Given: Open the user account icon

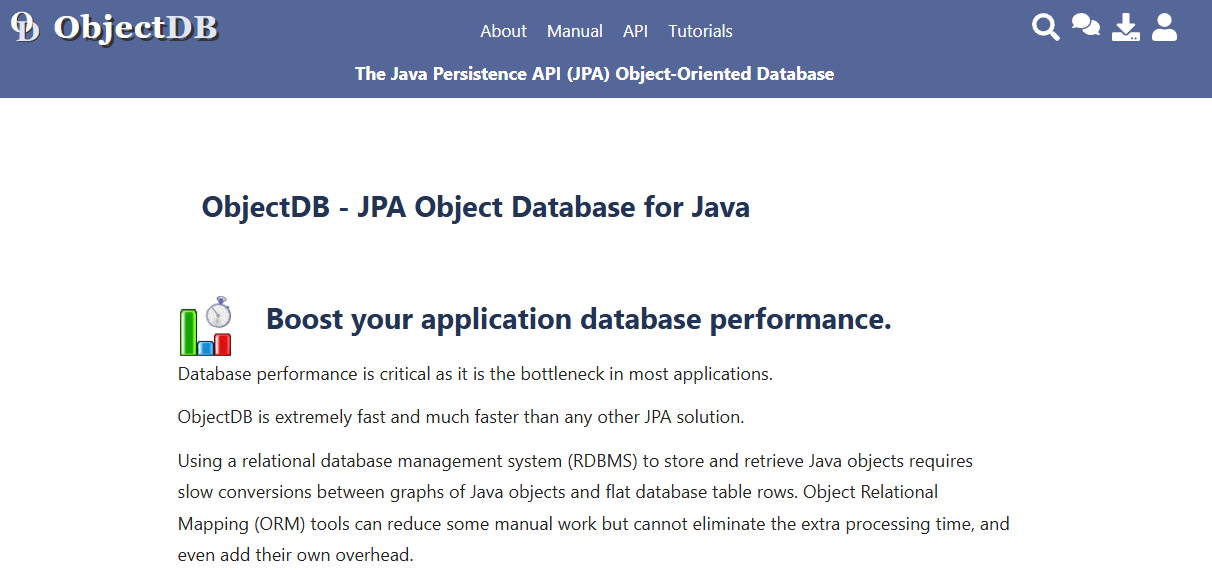Looking at the screenshot, I should pos(1164,27).
